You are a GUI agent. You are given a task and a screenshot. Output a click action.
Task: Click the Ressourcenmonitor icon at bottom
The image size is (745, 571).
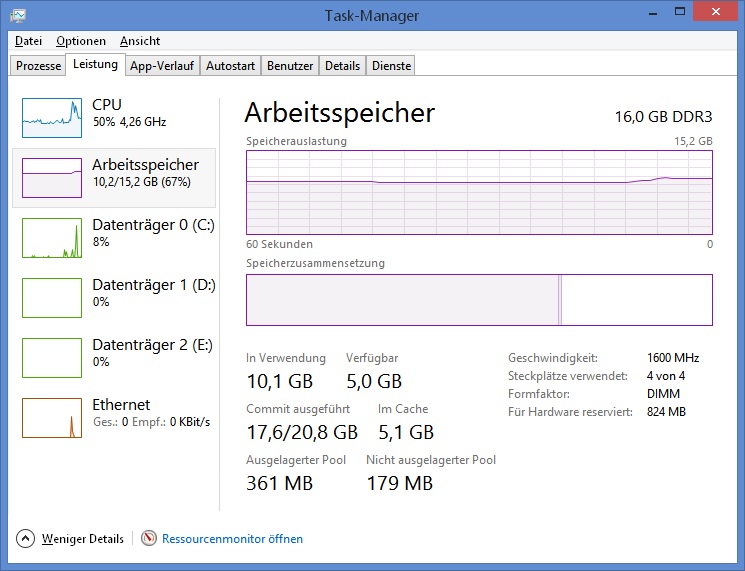tap(149, 538)
